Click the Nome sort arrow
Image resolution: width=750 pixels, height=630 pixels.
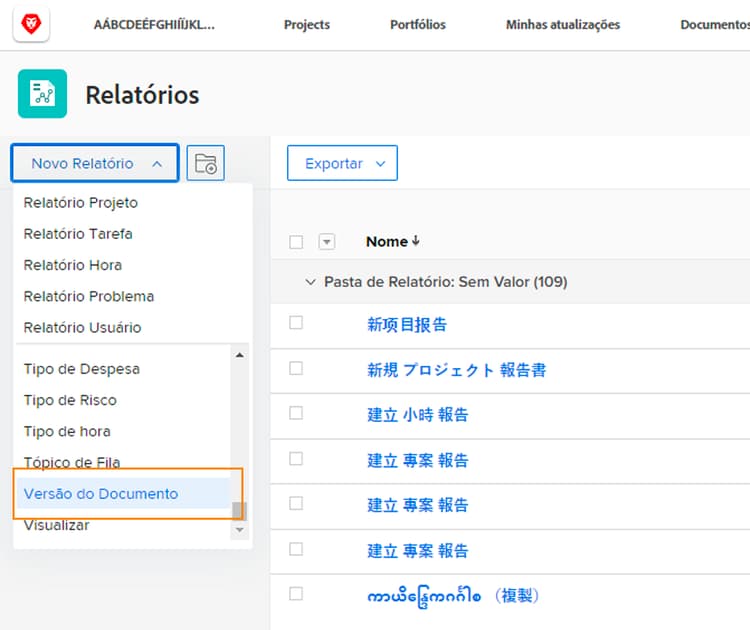pos(416,241)
